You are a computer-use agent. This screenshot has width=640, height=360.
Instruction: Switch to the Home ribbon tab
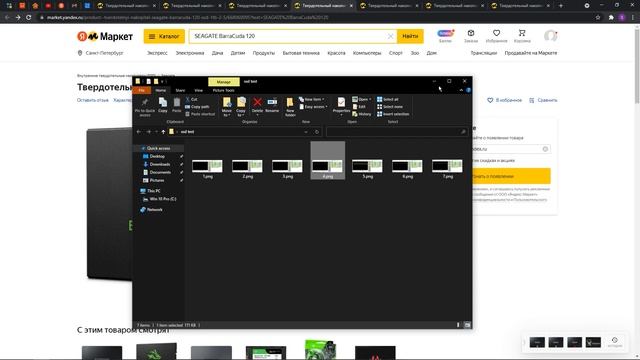coord(160,90)
